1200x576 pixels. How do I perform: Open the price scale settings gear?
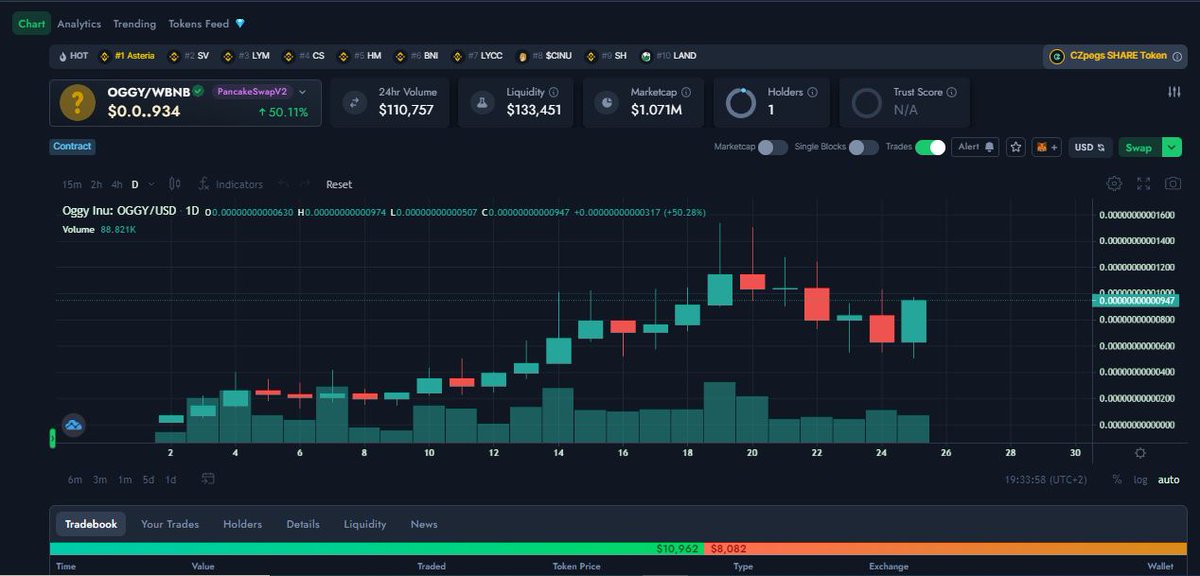[x=1140, y=453]
